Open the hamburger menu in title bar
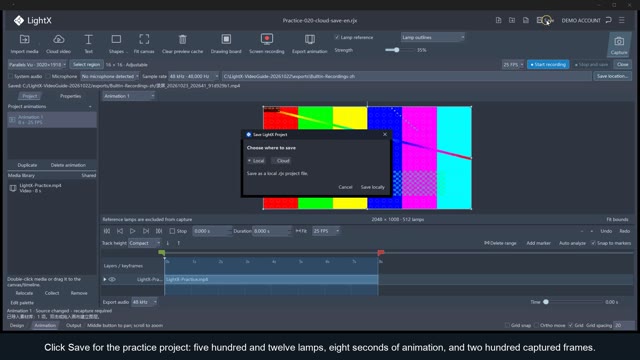The width and height of the screenshot is (640, 360). pyautogui.click(x=622, y=20)
